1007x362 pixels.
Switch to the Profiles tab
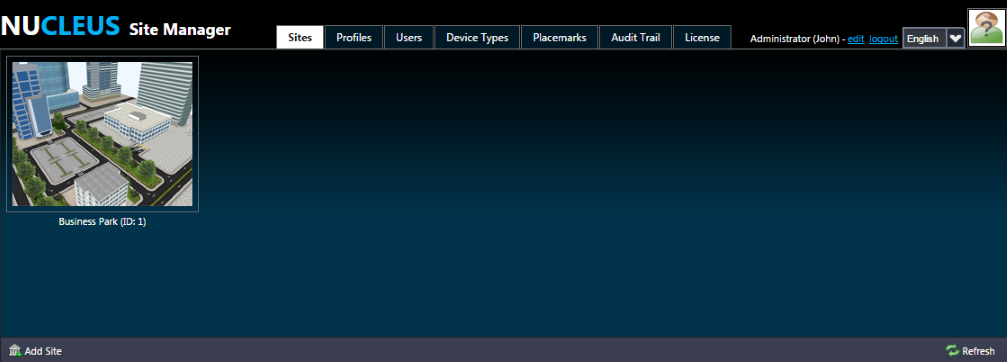point(354,37)
